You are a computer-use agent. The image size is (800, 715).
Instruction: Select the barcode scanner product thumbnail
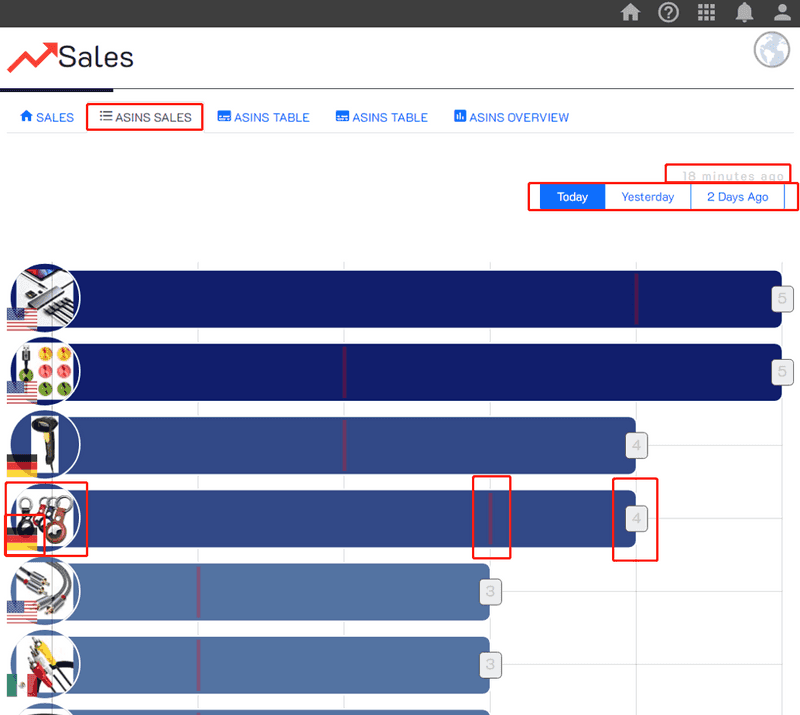[x=47, y=443]
